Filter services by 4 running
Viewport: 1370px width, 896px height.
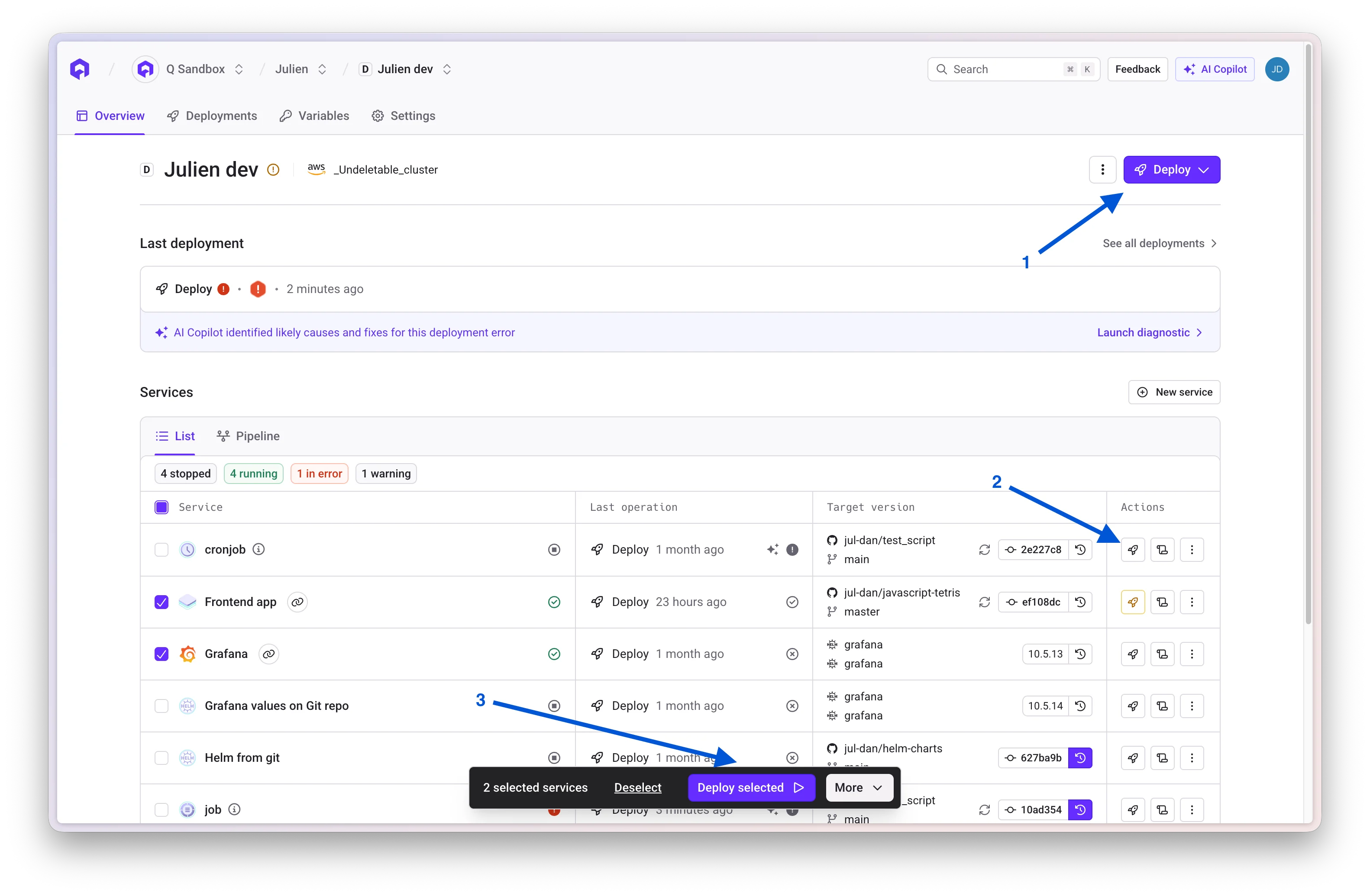click(x=253, y=474)
